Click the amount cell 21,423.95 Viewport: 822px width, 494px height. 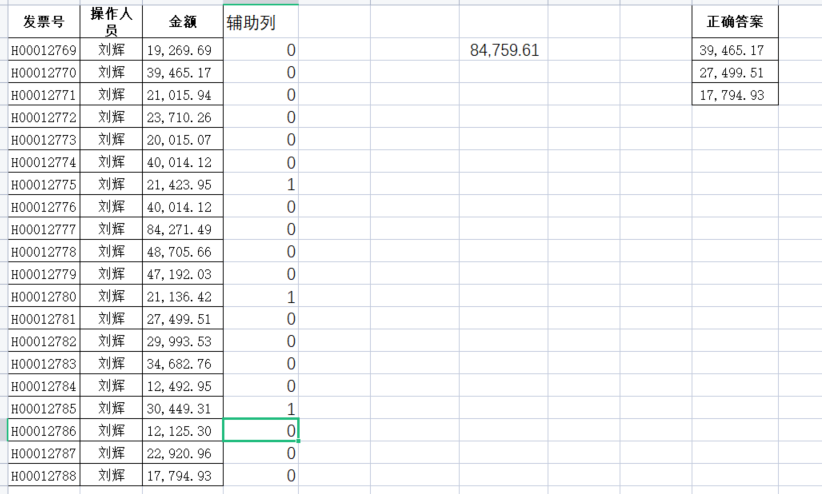coord(183,185)
